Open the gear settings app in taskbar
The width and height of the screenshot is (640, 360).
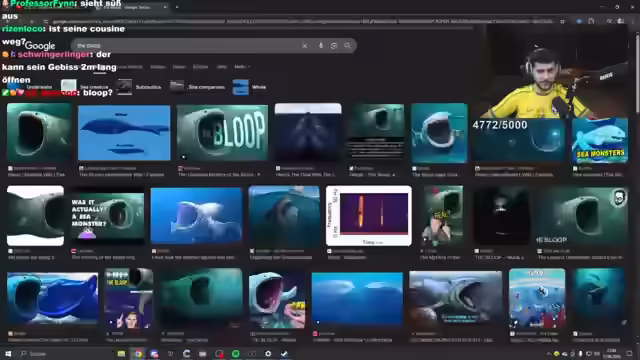pyautogui.click(x=268, y=353)
